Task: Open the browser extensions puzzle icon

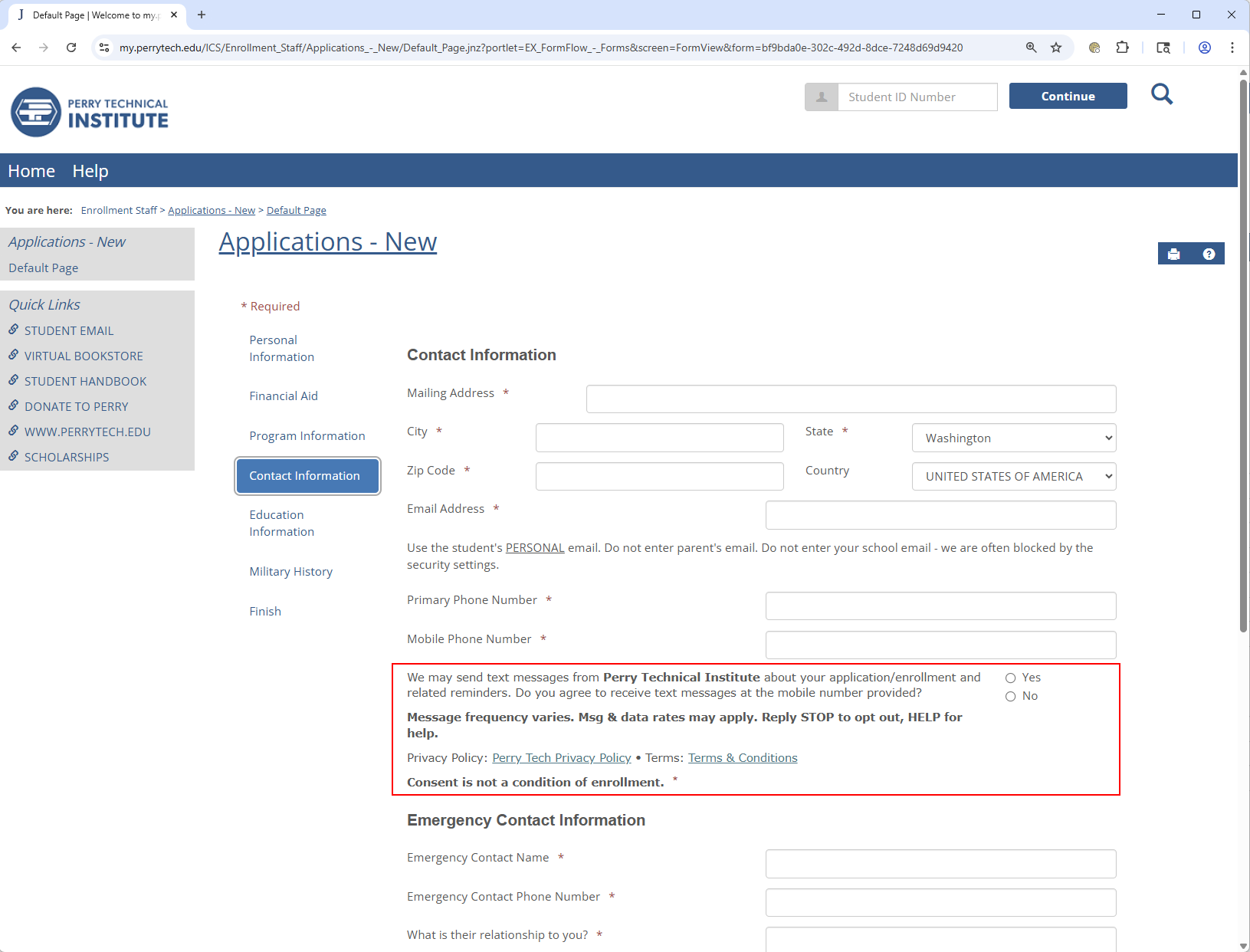Action: tap(1122, 48)
